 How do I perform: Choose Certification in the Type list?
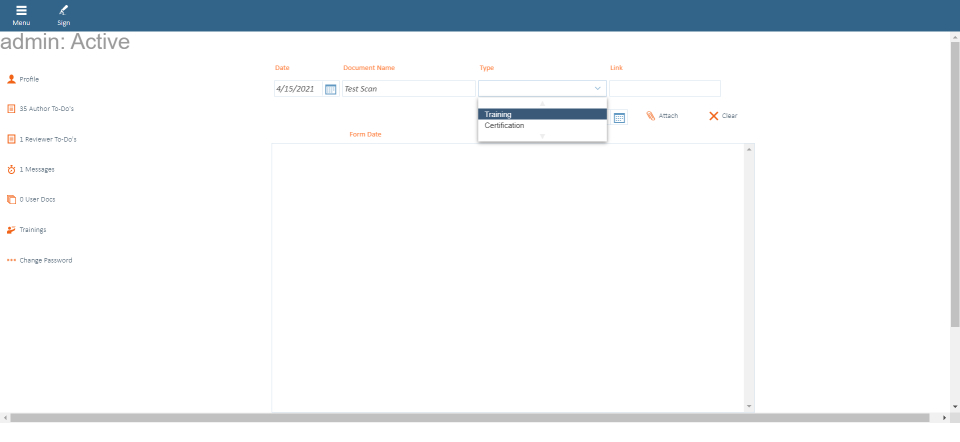tap(542, 125)
